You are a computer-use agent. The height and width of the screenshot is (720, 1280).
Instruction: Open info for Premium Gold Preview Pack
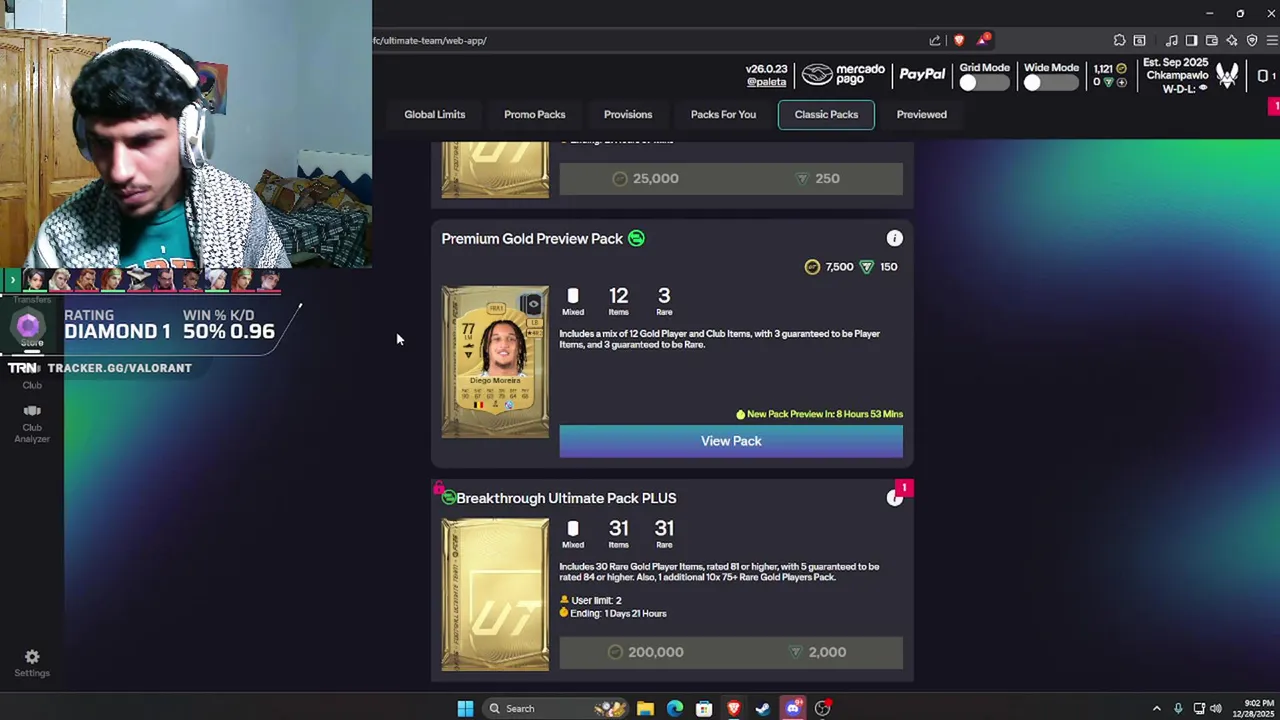coord(894,238)
